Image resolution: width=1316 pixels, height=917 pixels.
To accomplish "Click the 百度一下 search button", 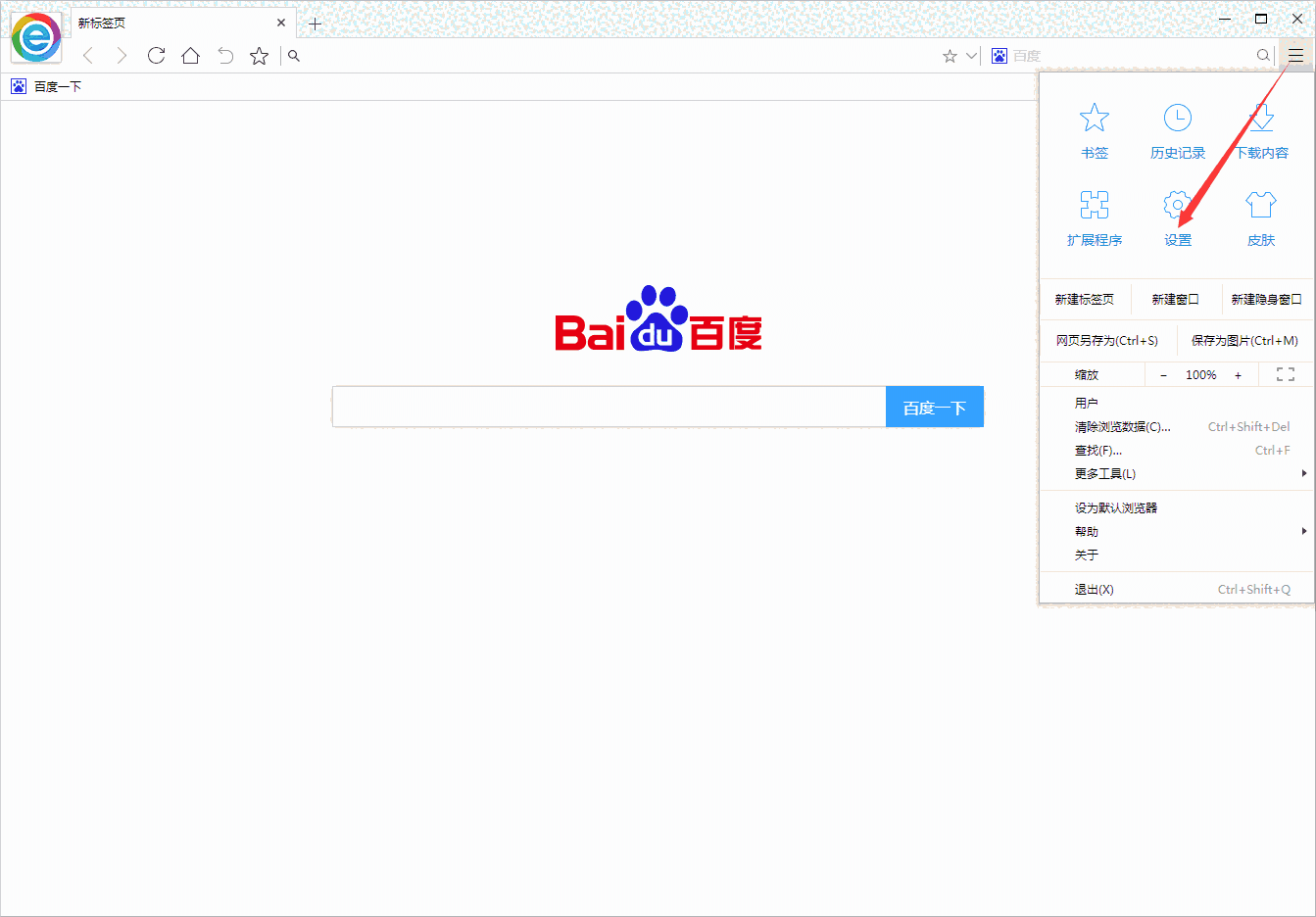I will [934, 407].
